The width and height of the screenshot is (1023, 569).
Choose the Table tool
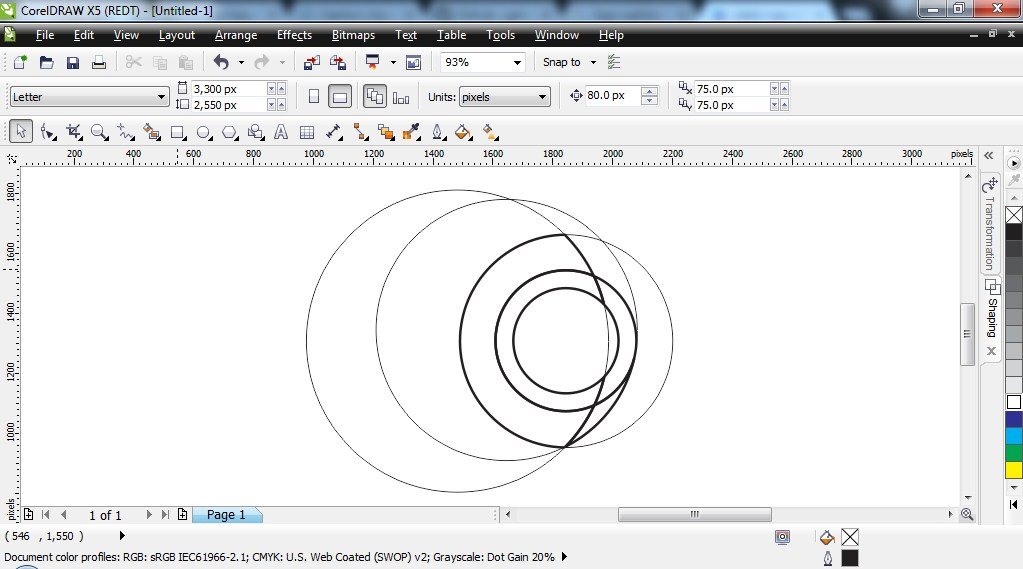[x=307, y=132]
